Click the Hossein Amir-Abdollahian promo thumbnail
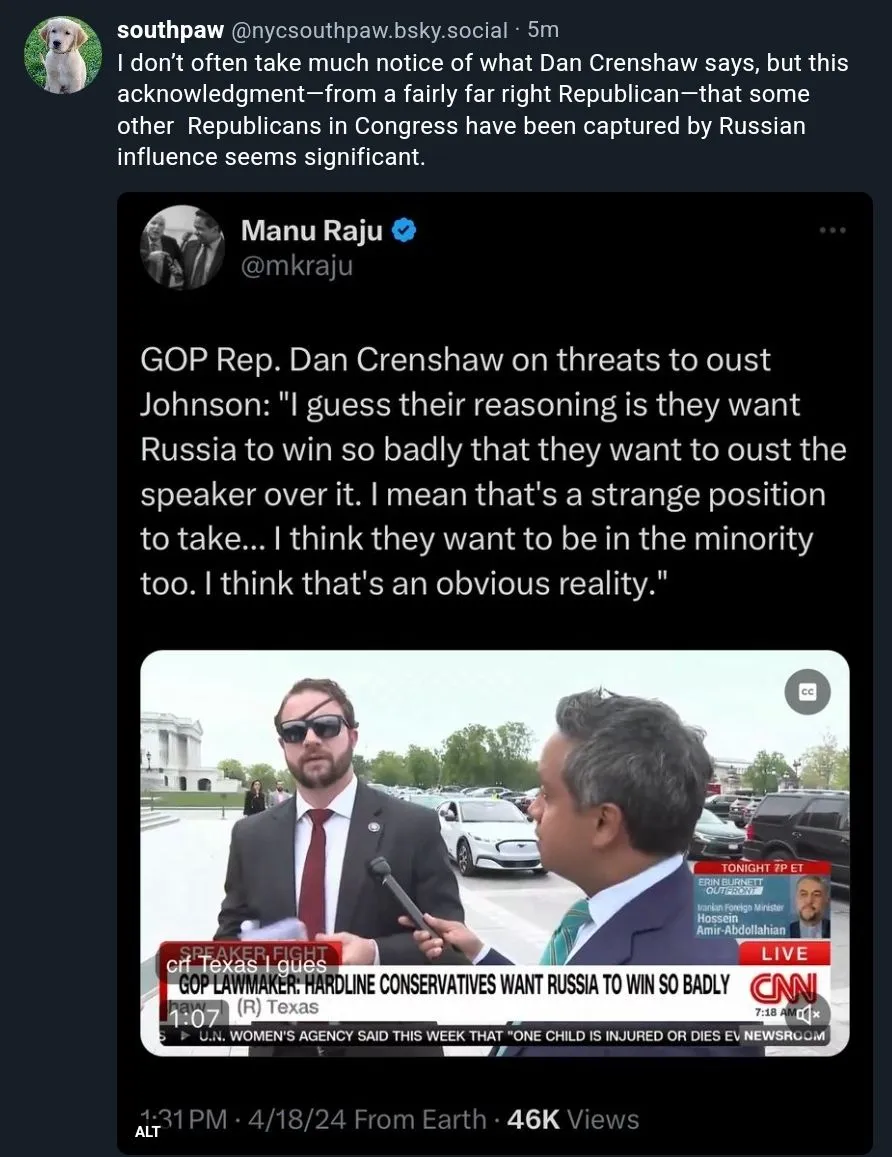892x1157 pixels. click(808, 906)
